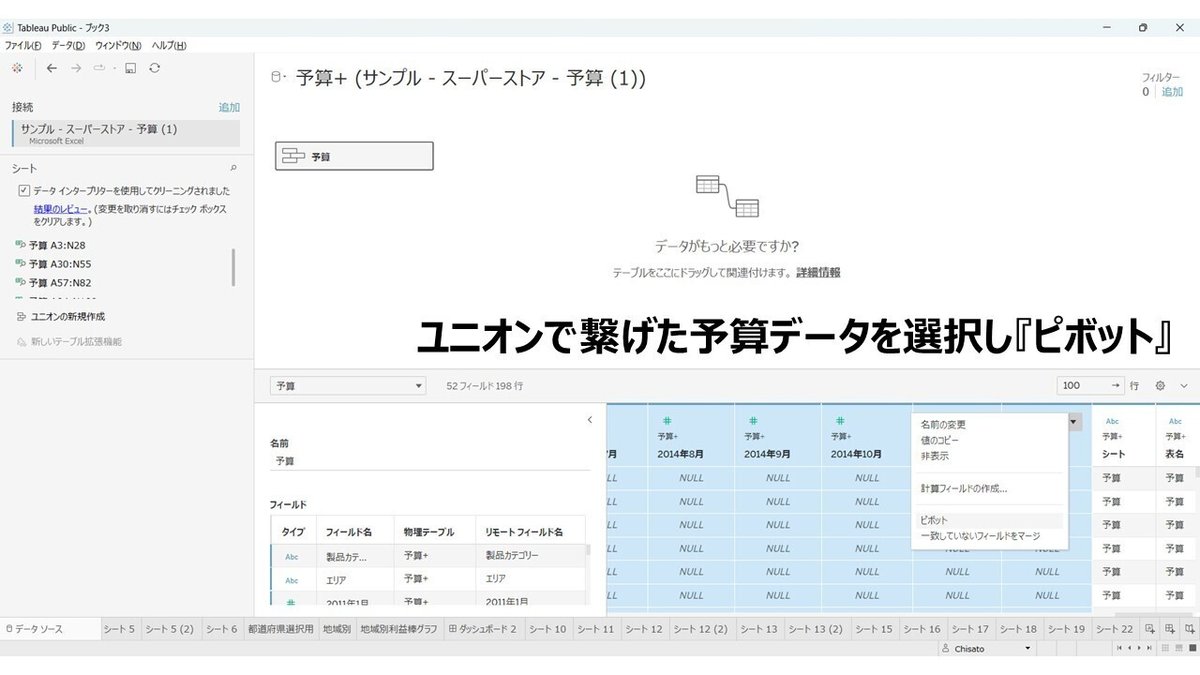
Task: Switch to the ダッシュボード 2 tab
Action: point(483,629)
